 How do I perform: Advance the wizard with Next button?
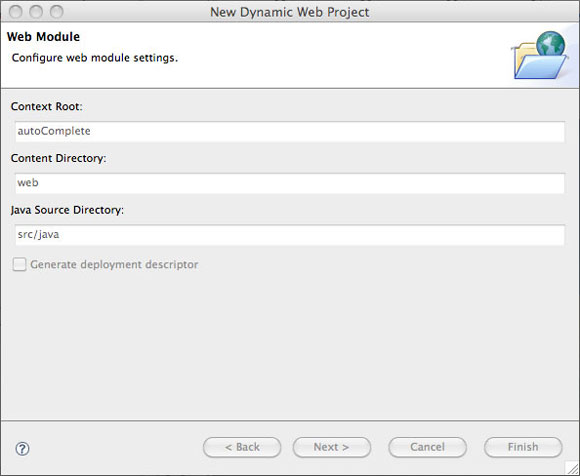pos(332,447)
